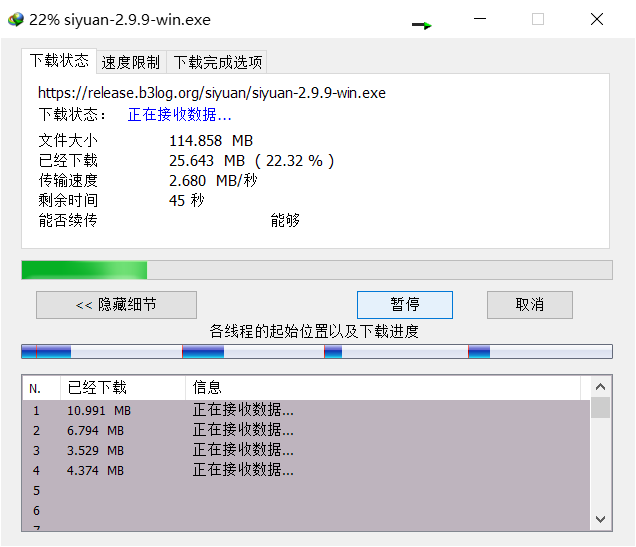The width and height of the screenshot is (636, 547).
Task: Switch to the 下载状态 tab
Action: pyautogui.click(x=59, y=61)
